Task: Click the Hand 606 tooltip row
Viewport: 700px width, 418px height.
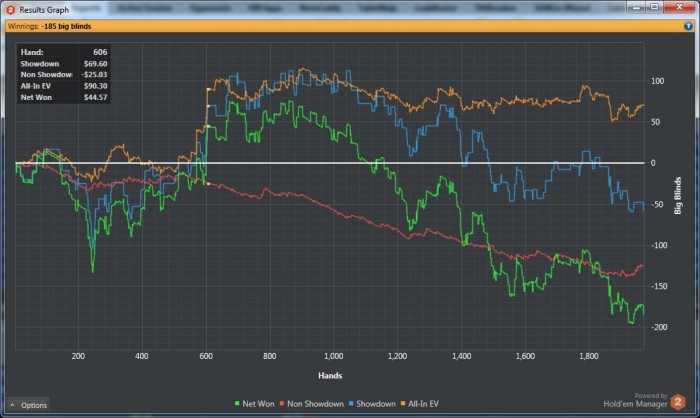Action: (63, 52)
